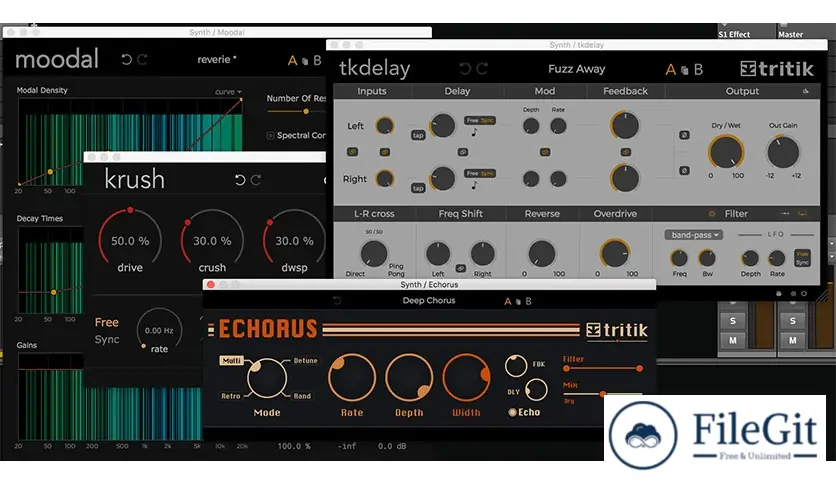Select the Master channel label

pyautogui.click(x=790, y=34)
